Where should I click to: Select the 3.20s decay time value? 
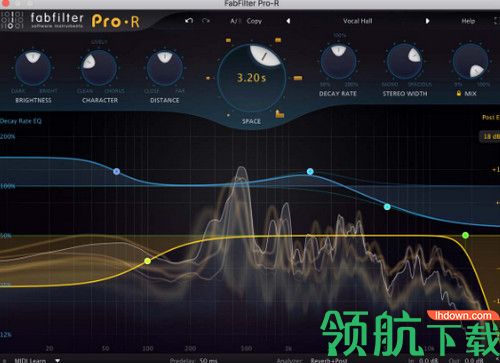(x=251, y=78)
